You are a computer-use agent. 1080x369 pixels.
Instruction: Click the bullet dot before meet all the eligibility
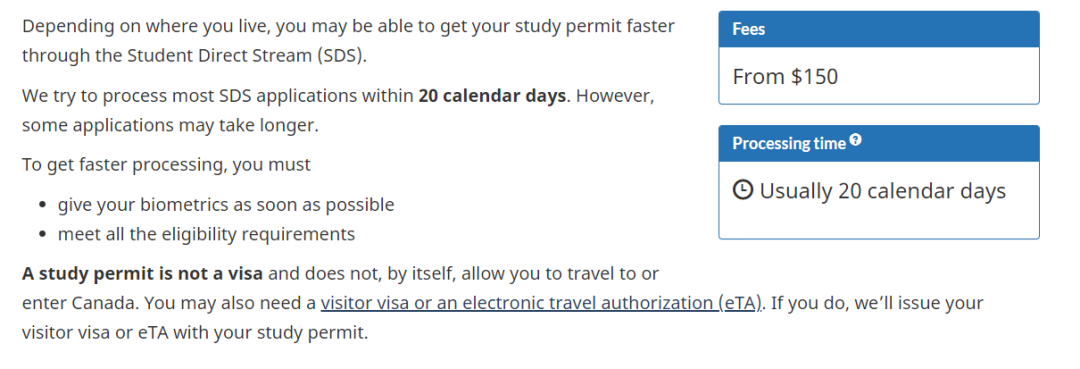(43, 235)
